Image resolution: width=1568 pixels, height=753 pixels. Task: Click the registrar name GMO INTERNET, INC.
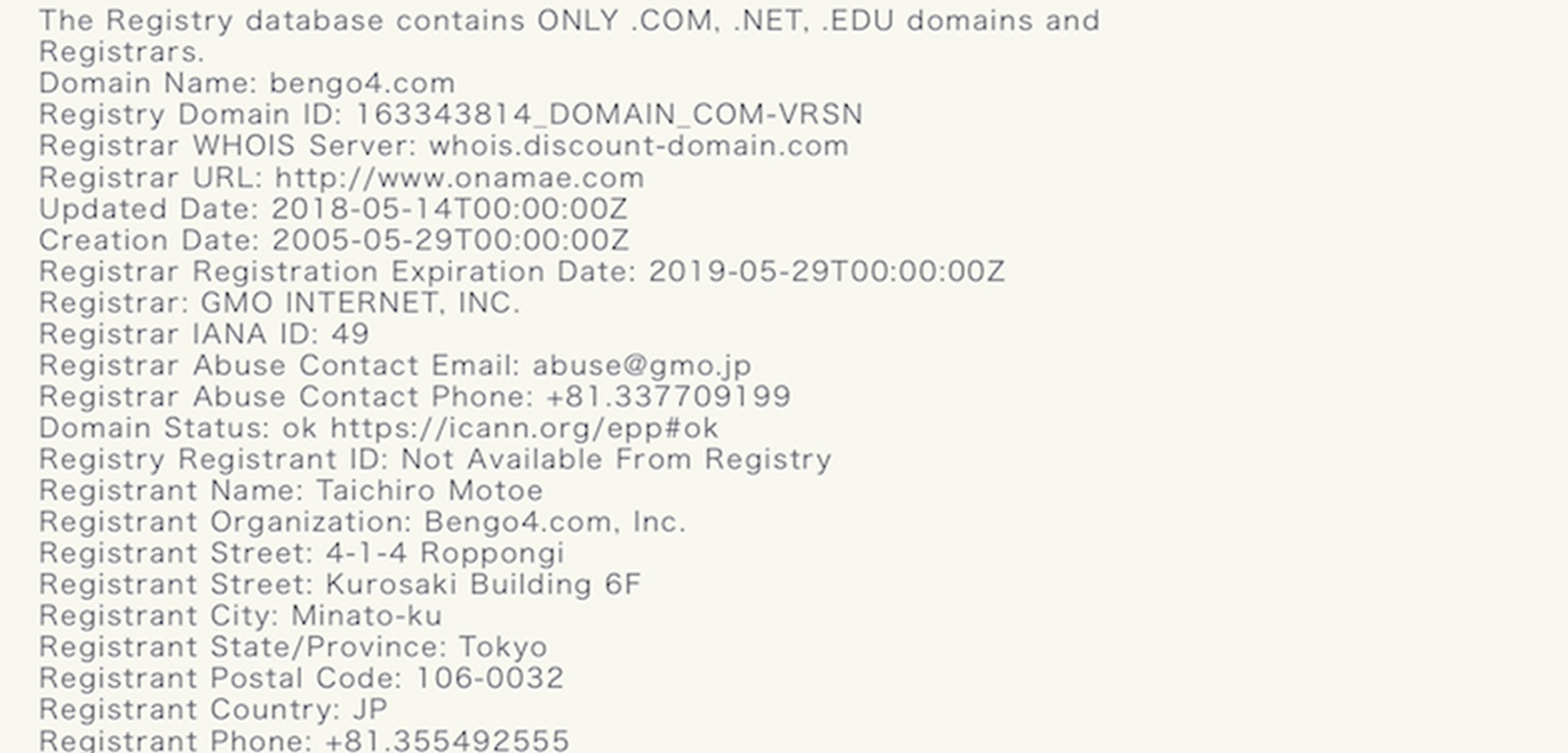(360, 303)
